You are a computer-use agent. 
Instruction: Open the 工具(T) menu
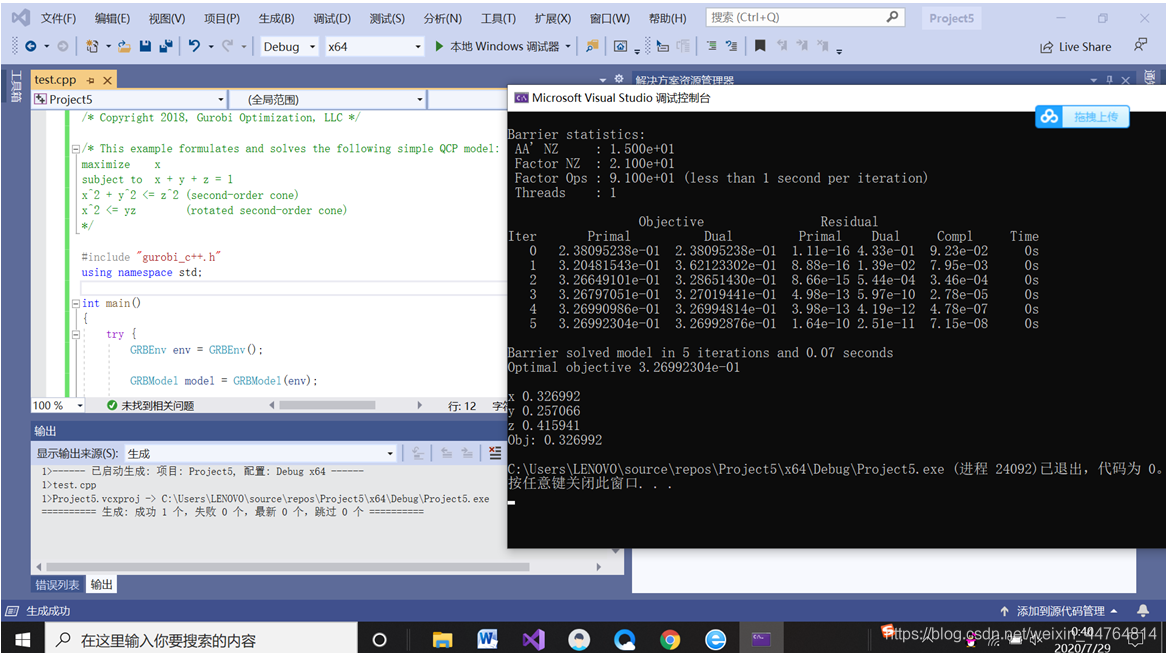click(x=498, y=18)
